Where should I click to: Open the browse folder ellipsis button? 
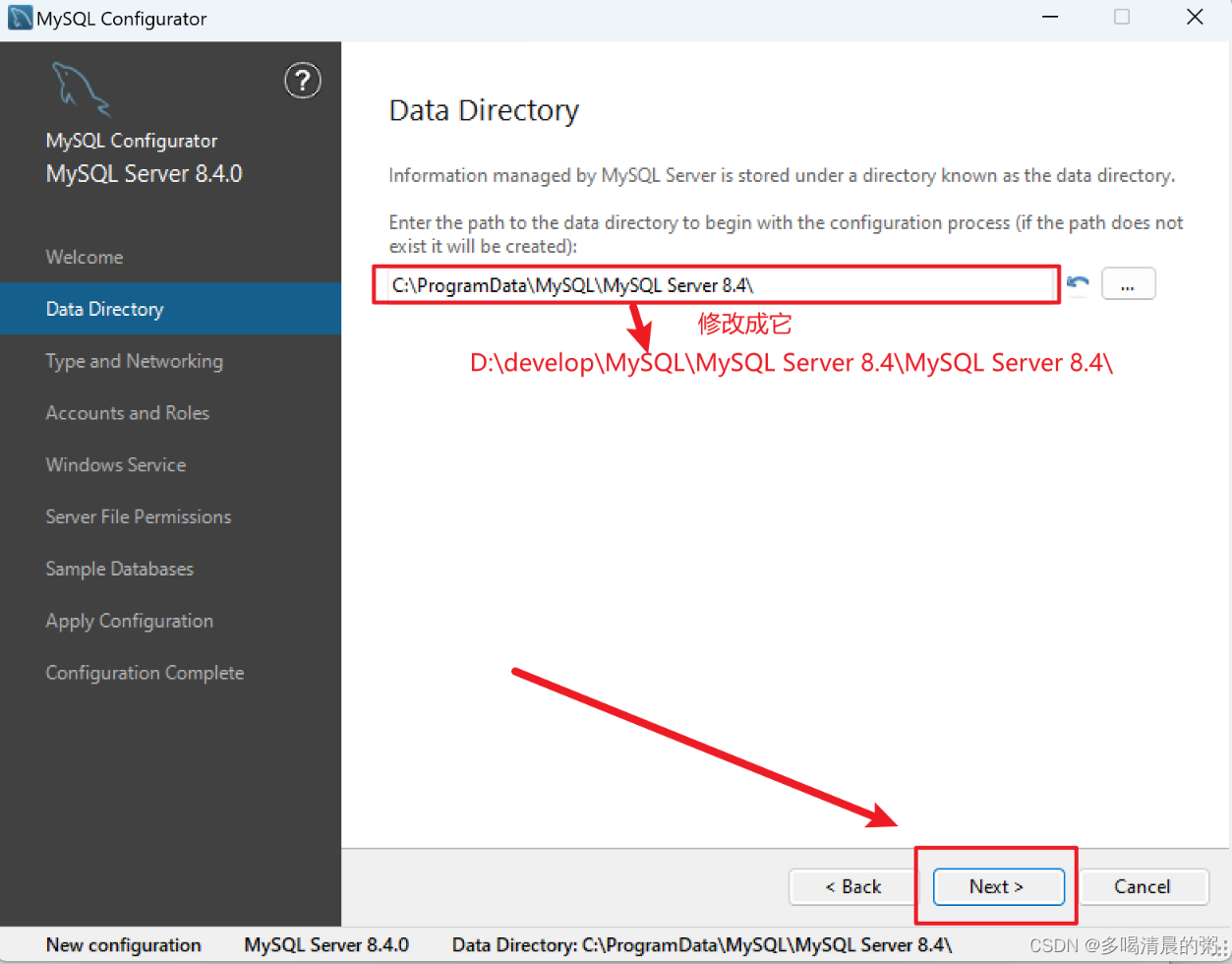1129,283
